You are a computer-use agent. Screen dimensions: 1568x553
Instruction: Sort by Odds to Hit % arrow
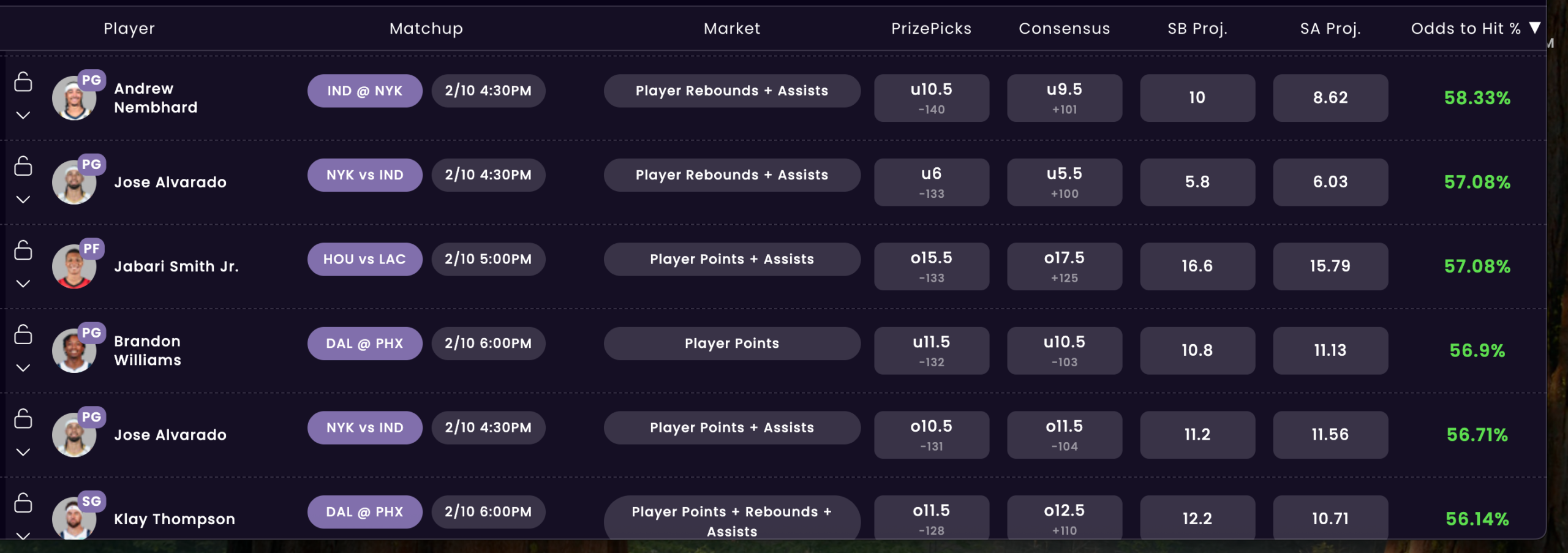point(1534,28)
